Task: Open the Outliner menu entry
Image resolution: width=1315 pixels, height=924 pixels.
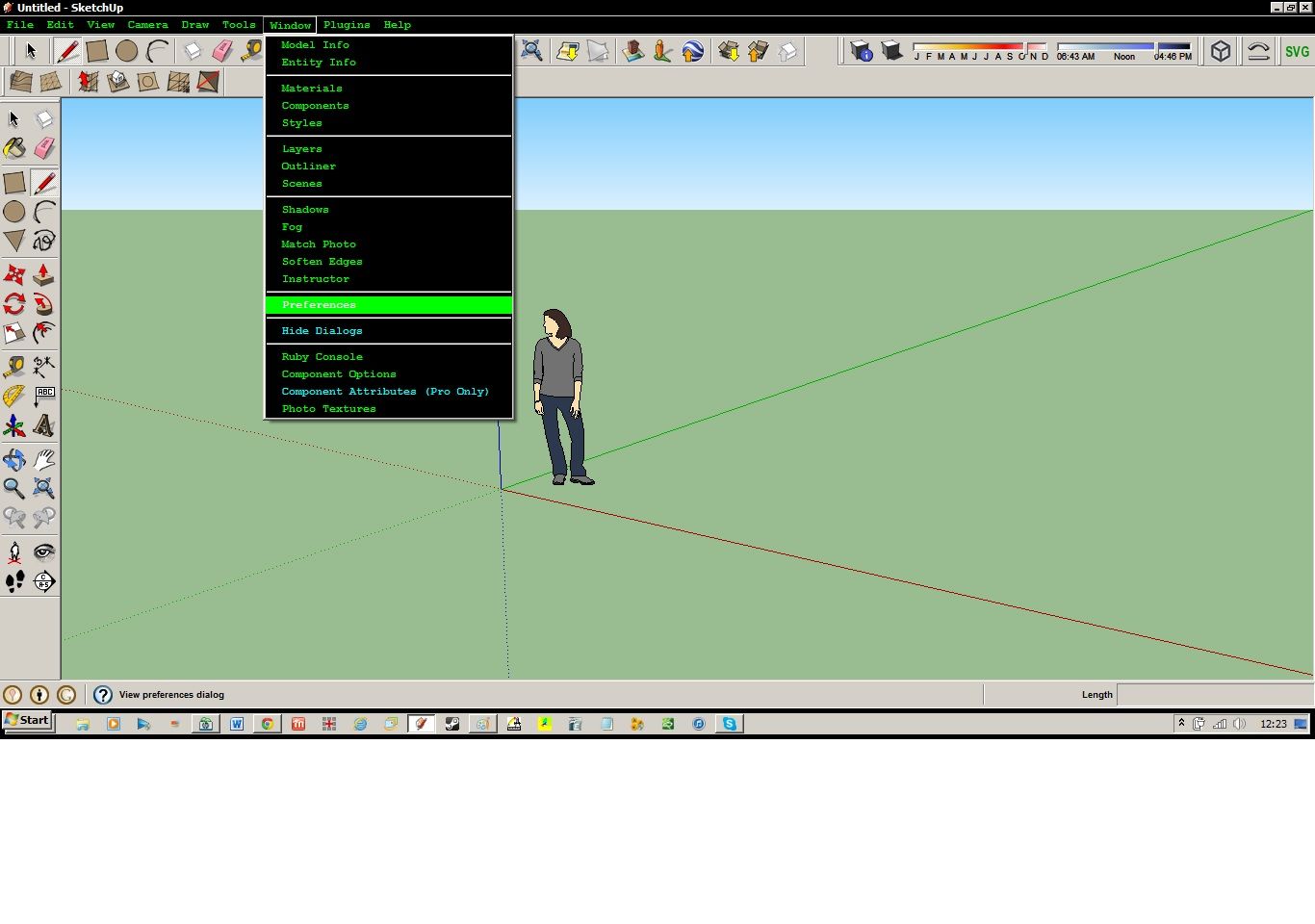Action: pyautogui.click(x=389, y=167)
